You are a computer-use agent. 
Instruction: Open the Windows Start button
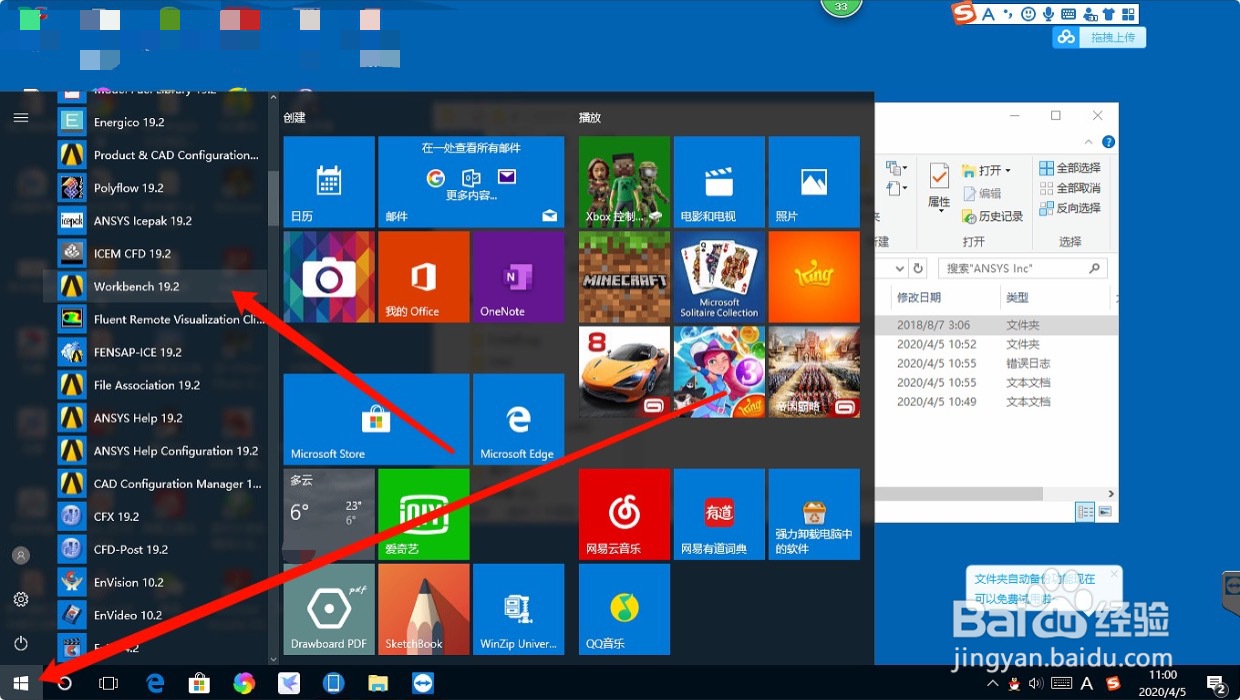pyautogui.click(x=21, y=682)
